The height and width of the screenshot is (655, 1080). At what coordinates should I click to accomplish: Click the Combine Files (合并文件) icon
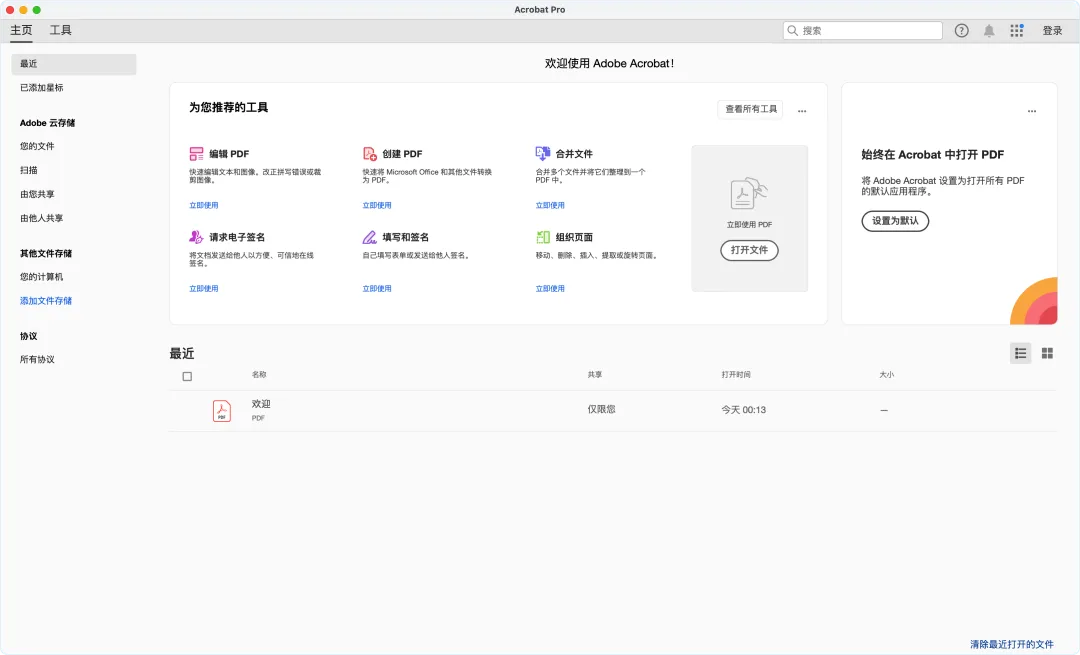(543, 154)
